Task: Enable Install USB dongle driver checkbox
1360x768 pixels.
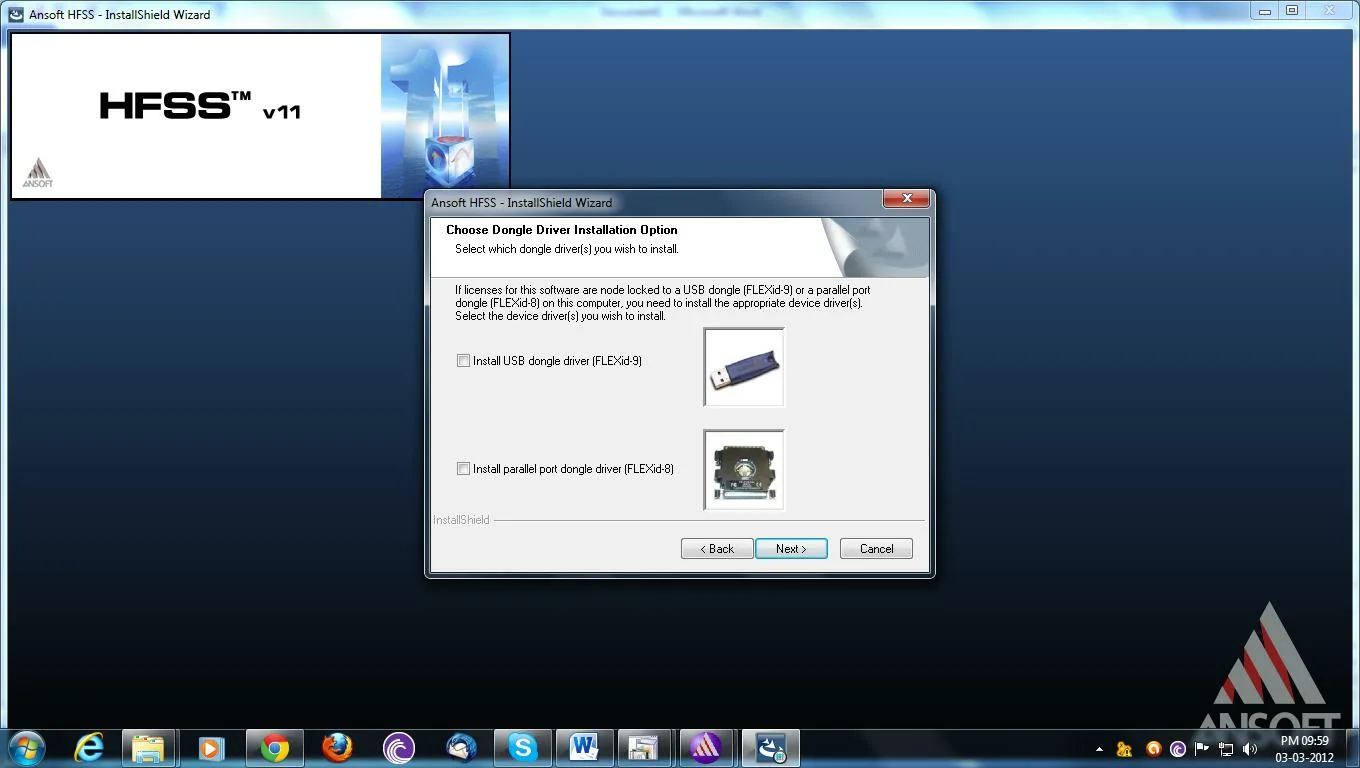Action: [463, 361]
